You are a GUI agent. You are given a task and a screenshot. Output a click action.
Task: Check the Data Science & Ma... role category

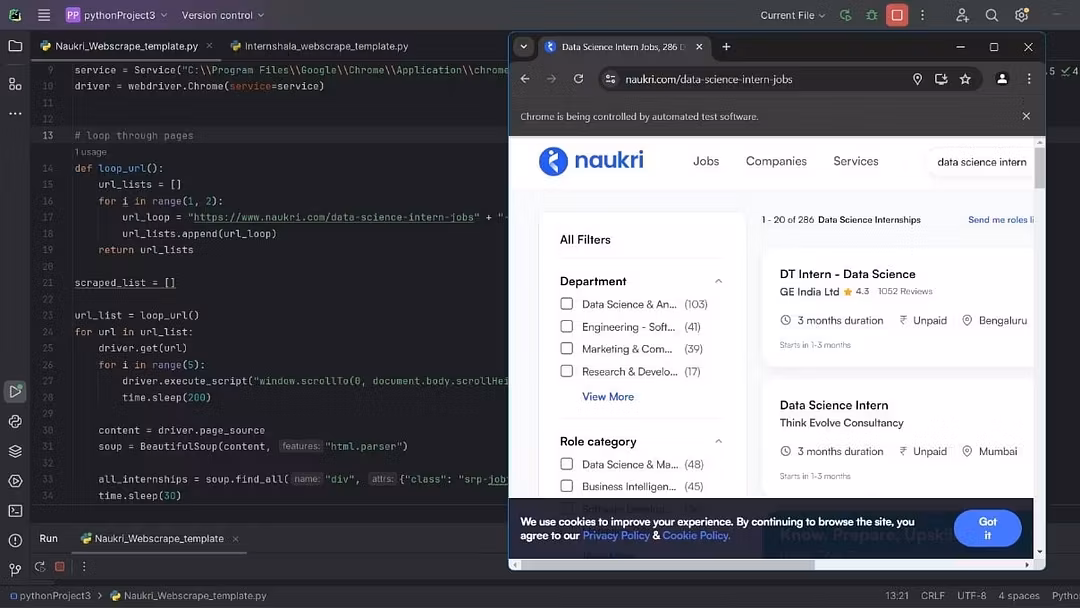point(566,464)
